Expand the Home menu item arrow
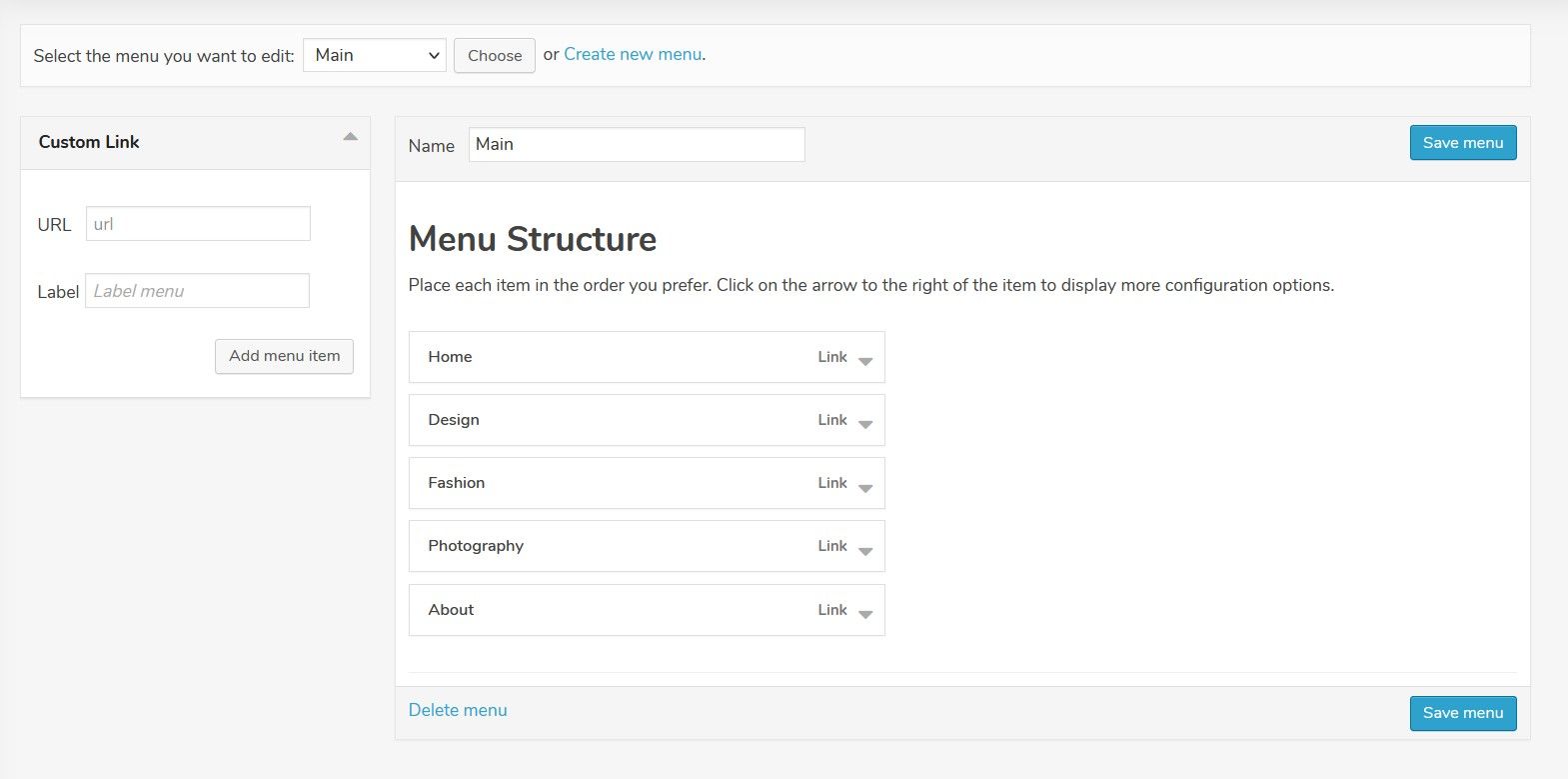Screen dimensions: 1568x779 click(865, 361)
